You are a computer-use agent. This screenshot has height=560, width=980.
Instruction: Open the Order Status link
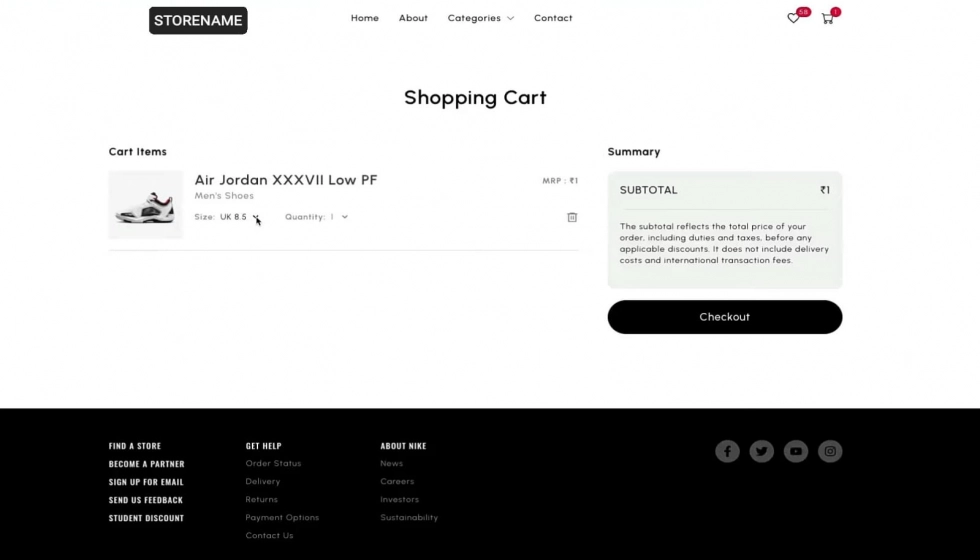click(273, 463)
